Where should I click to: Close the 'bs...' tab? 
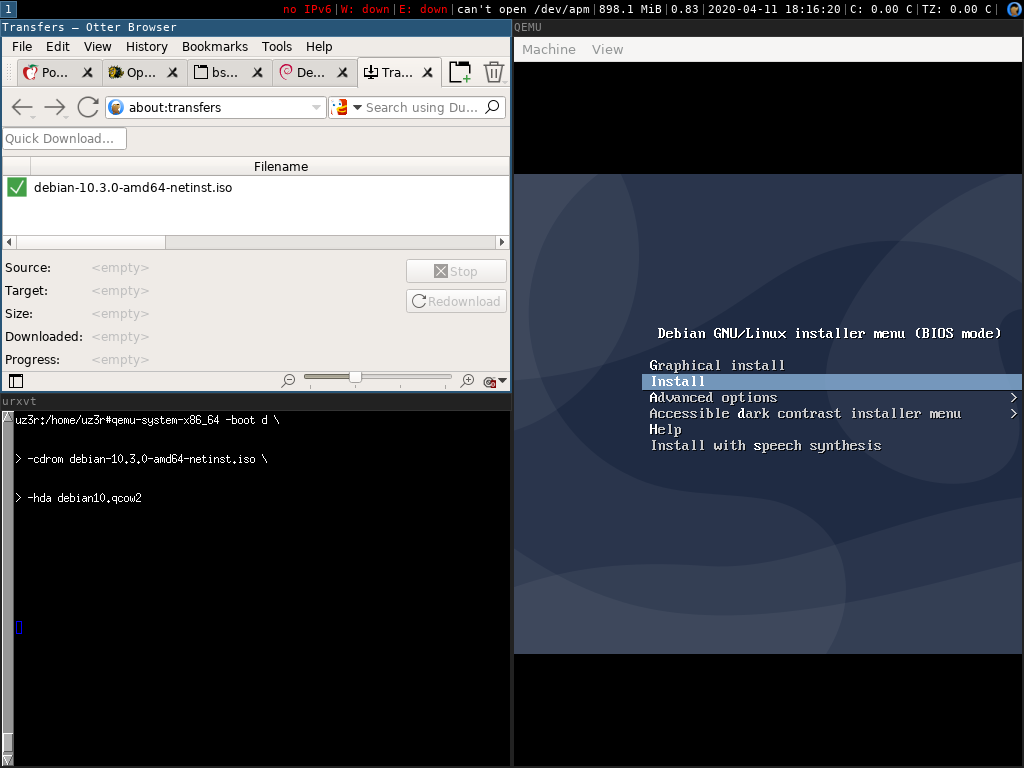coord(257,72)
